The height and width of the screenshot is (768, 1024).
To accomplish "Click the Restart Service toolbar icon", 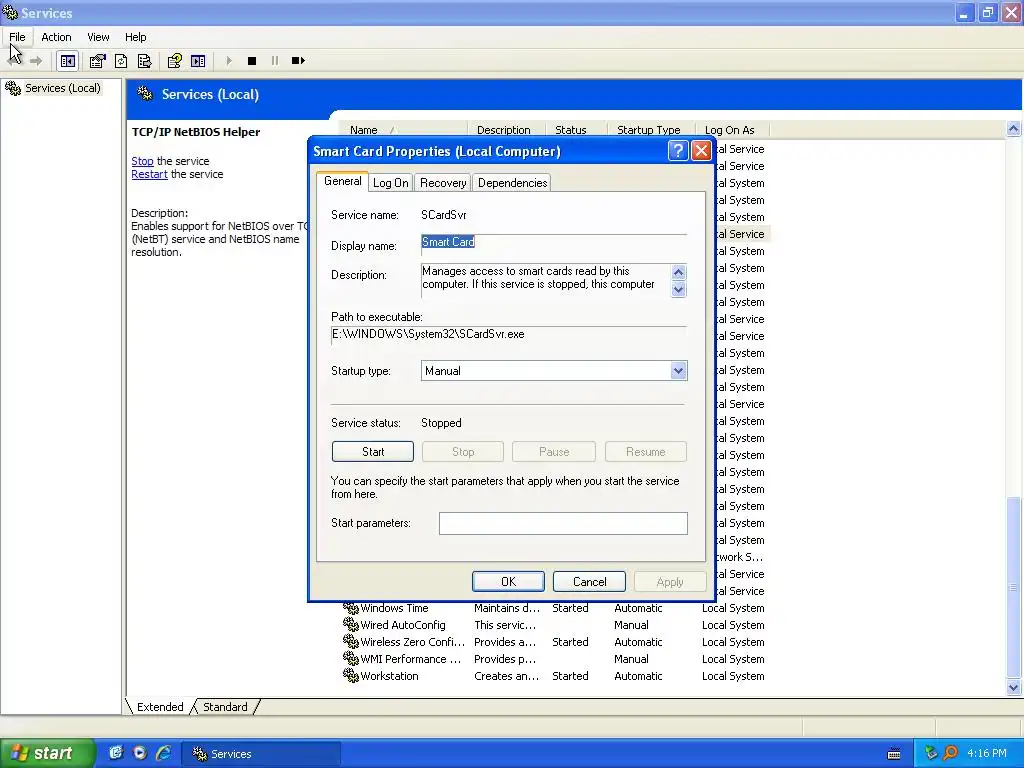I will (298, 61).
